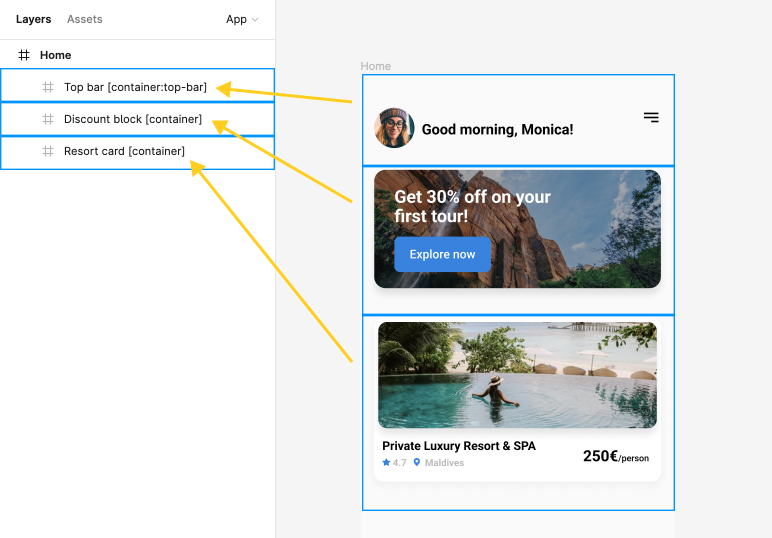Select the Discount block [container] layer
This screenshot has width=772, height=538.
(x=137, y=119)
